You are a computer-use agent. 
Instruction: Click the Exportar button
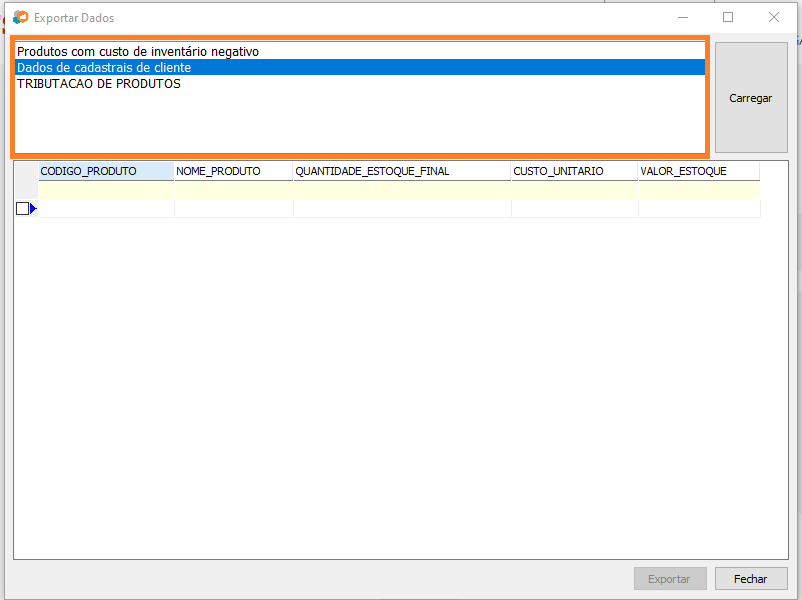coord(669,579)
